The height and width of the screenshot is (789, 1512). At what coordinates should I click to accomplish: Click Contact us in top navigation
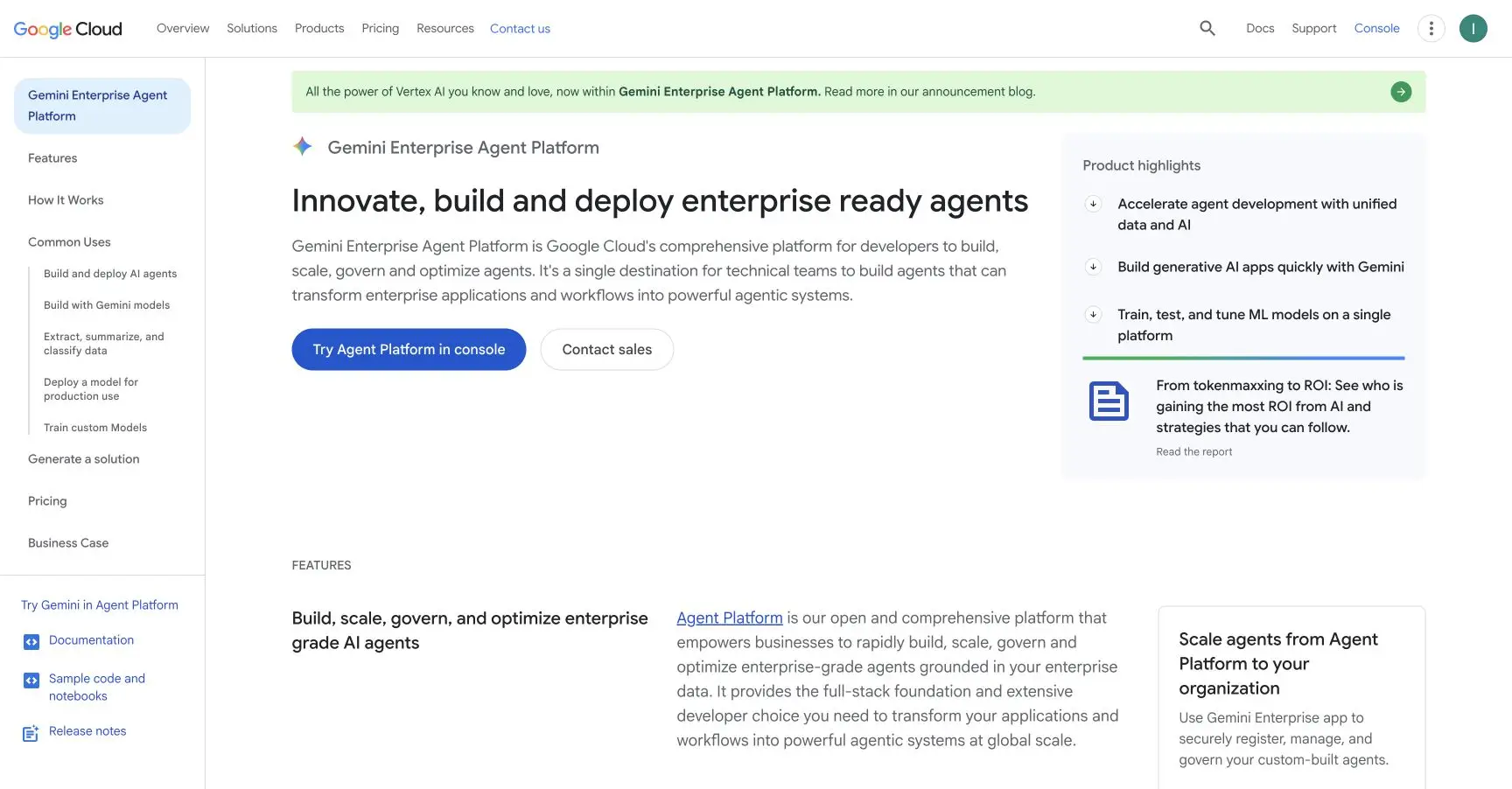tap(520, 29)
